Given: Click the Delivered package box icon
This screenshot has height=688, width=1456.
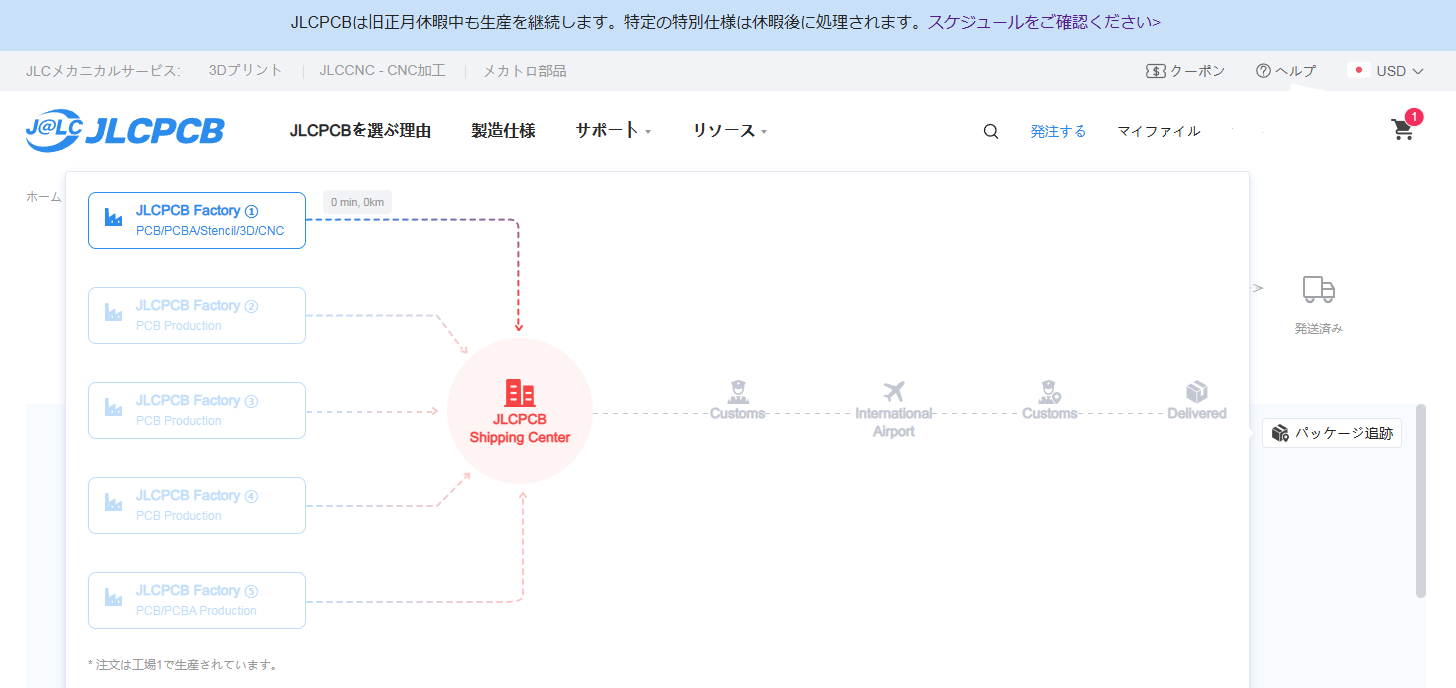Looking at the screenshot, I should [x=1197, y=391].
